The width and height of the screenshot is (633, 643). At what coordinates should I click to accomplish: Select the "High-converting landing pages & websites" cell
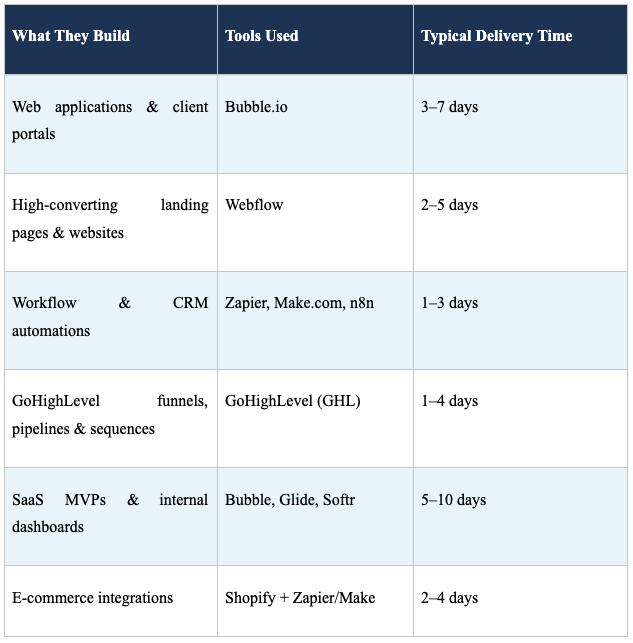coord(110,218)
